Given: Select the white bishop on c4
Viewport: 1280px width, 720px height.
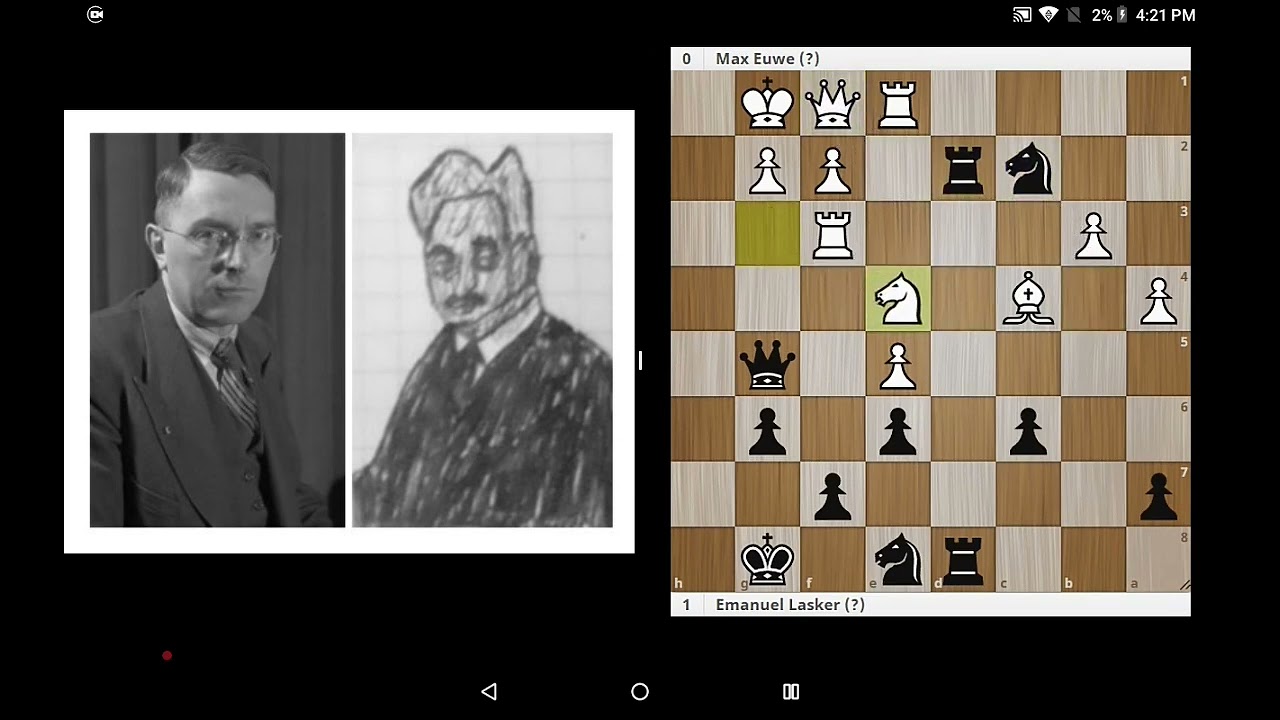Looking at the screenshot, I should coord(1028,298).
